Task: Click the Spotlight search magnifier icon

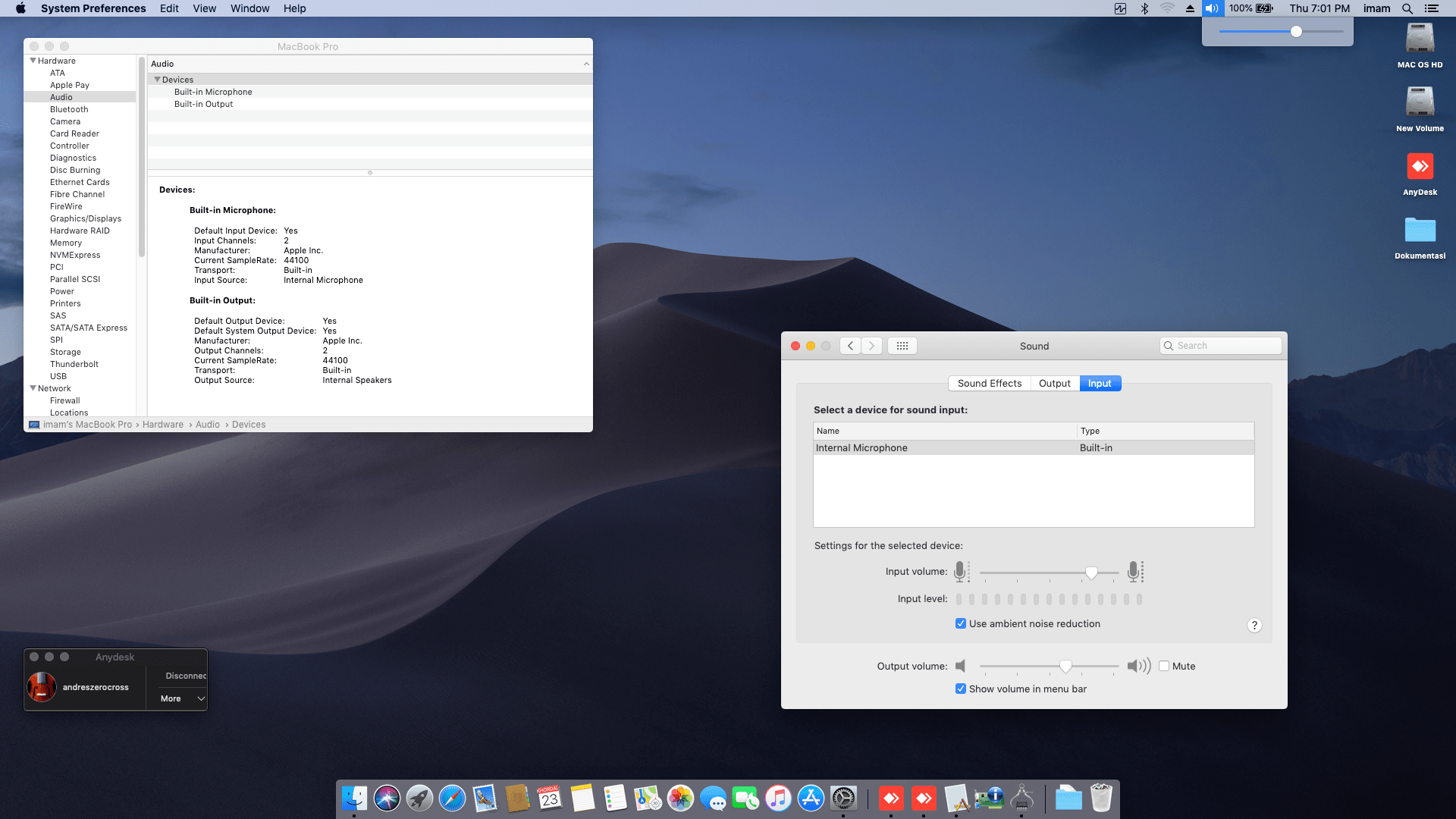Action: coord(1407,8)
